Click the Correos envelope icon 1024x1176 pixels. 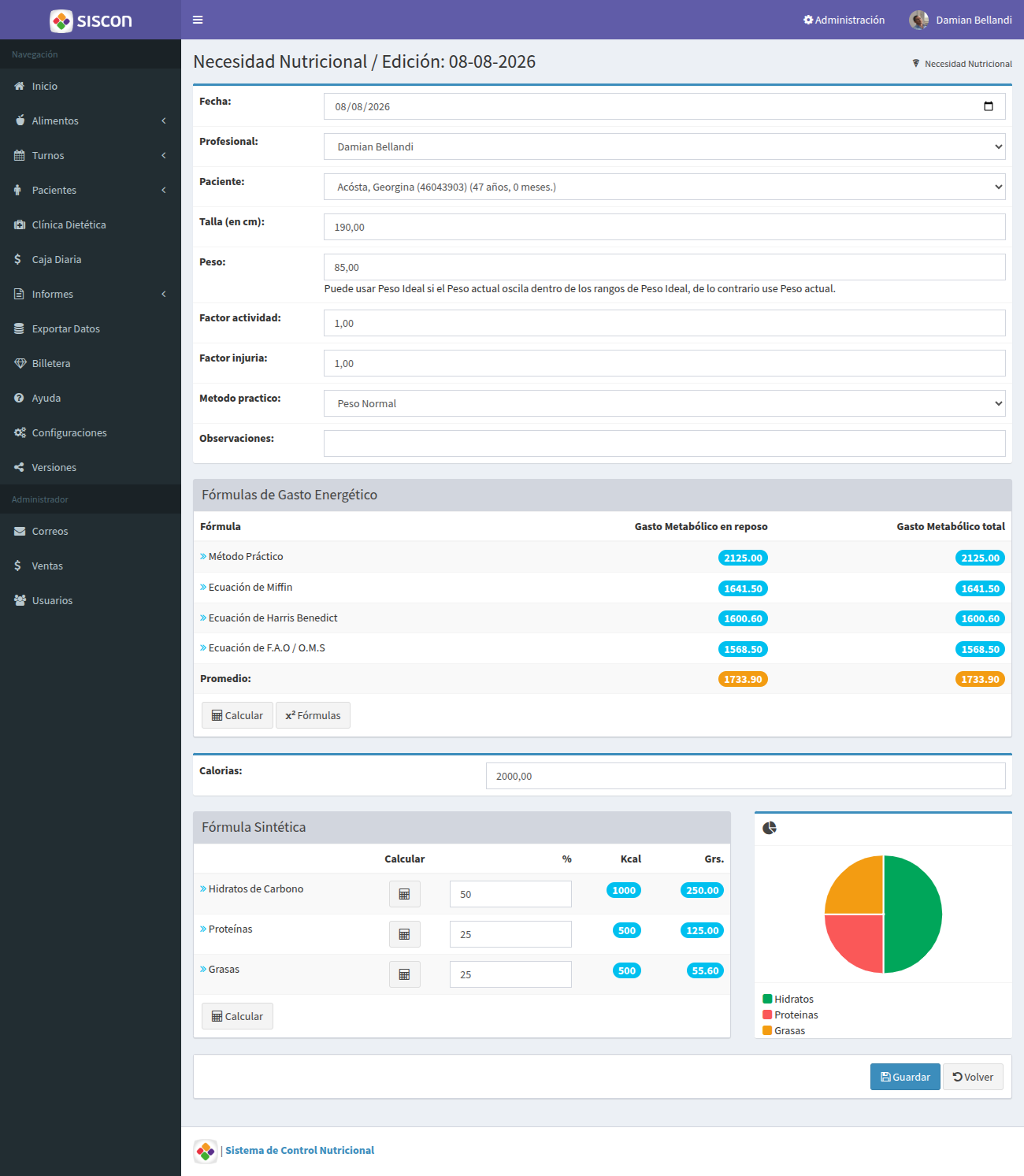20,531
